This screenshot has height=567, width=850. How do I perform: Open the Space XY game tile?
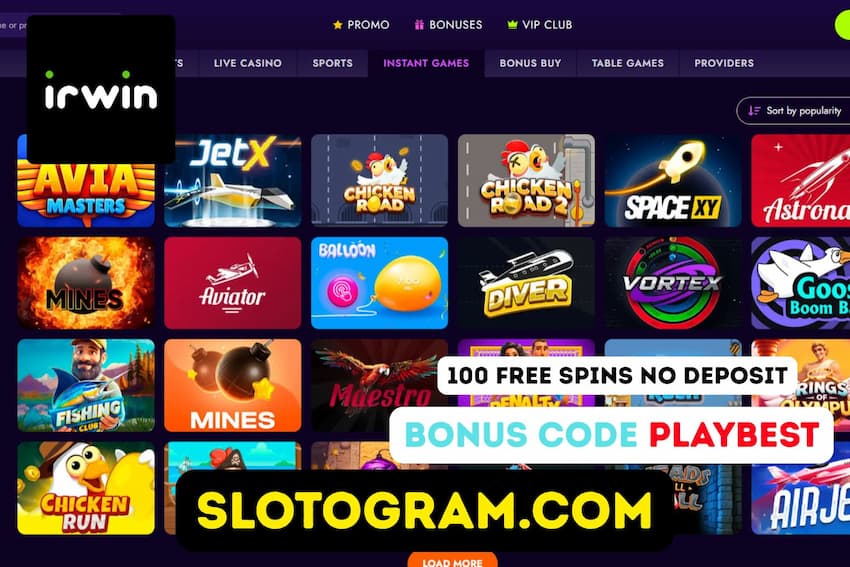click(x=673, y=181)
